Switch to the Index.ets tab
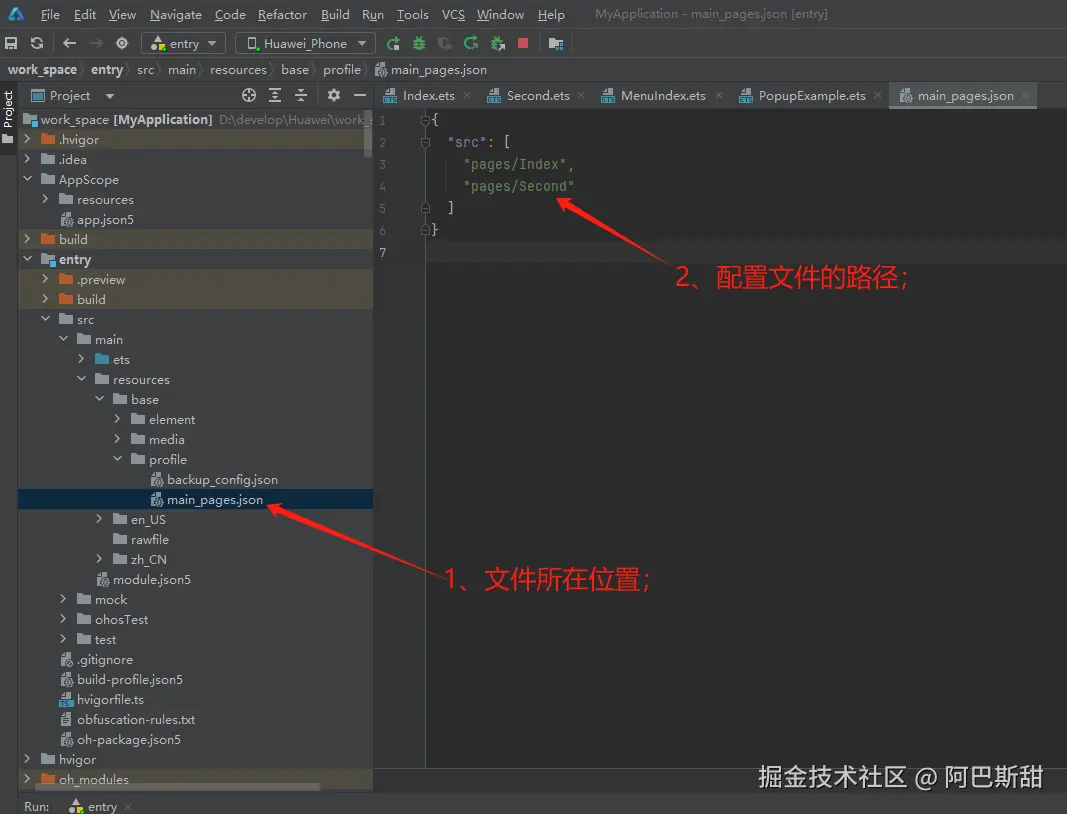The image size is (1067, 814). click(428, 96)
